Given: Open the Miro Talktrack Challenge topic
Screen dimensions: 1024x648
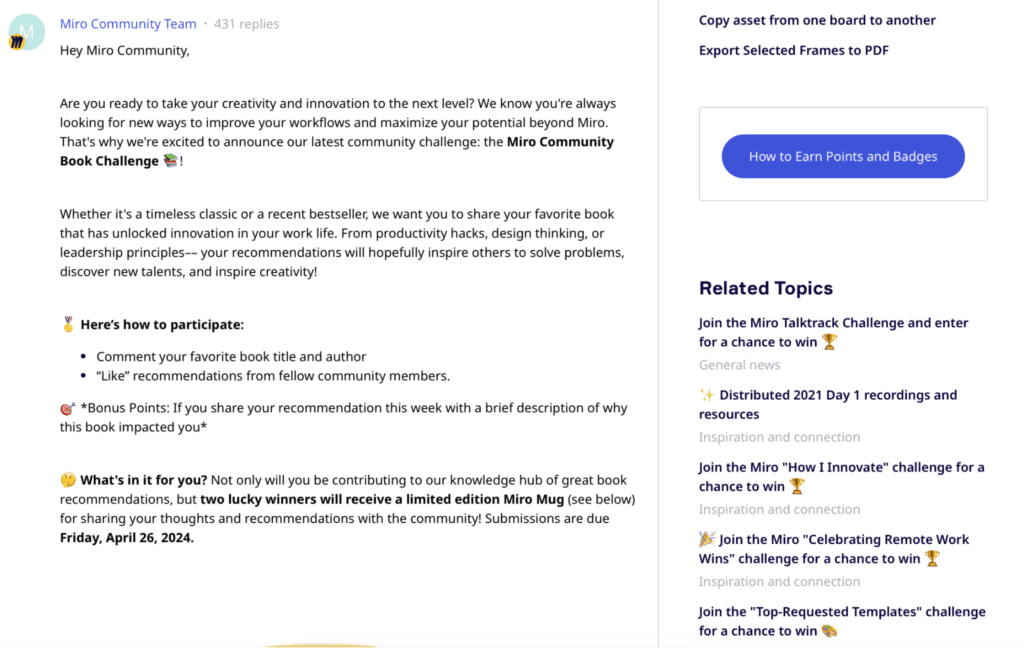Looking at the screenshot, I should pyautogui.click(x=833, y=323).
